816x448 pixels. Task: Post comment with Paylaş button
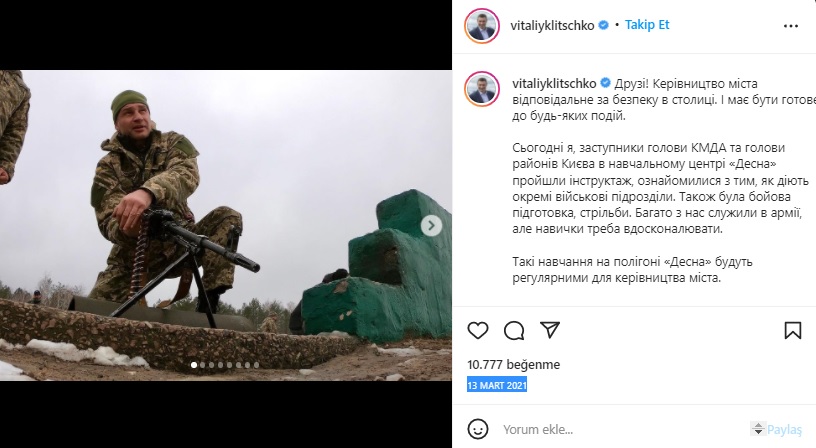(x=784, y=430)
